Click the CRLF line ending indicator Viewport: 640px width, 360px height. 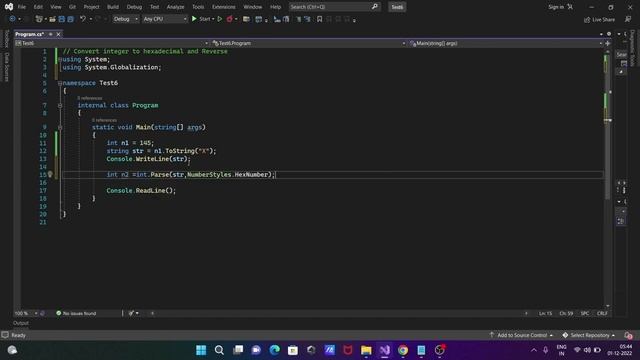coord(602,313)
